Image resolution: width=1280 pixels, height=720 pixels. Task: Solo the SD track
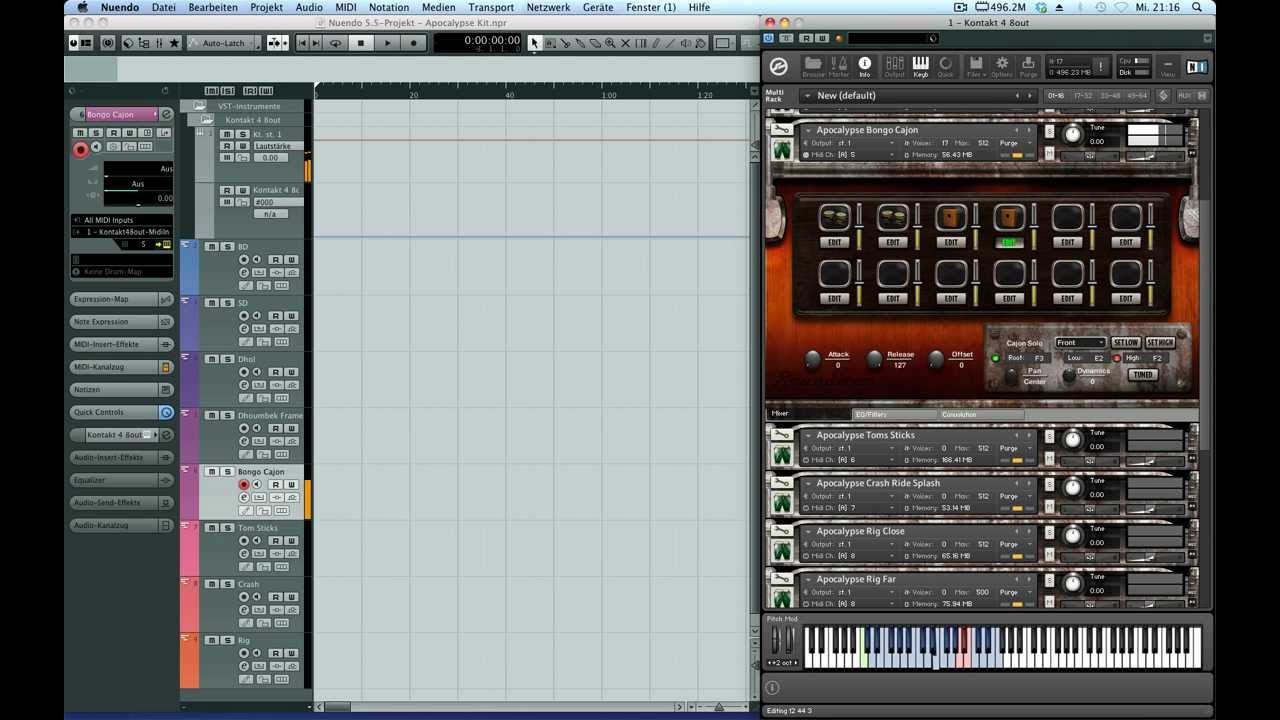(x=227, y=303)
